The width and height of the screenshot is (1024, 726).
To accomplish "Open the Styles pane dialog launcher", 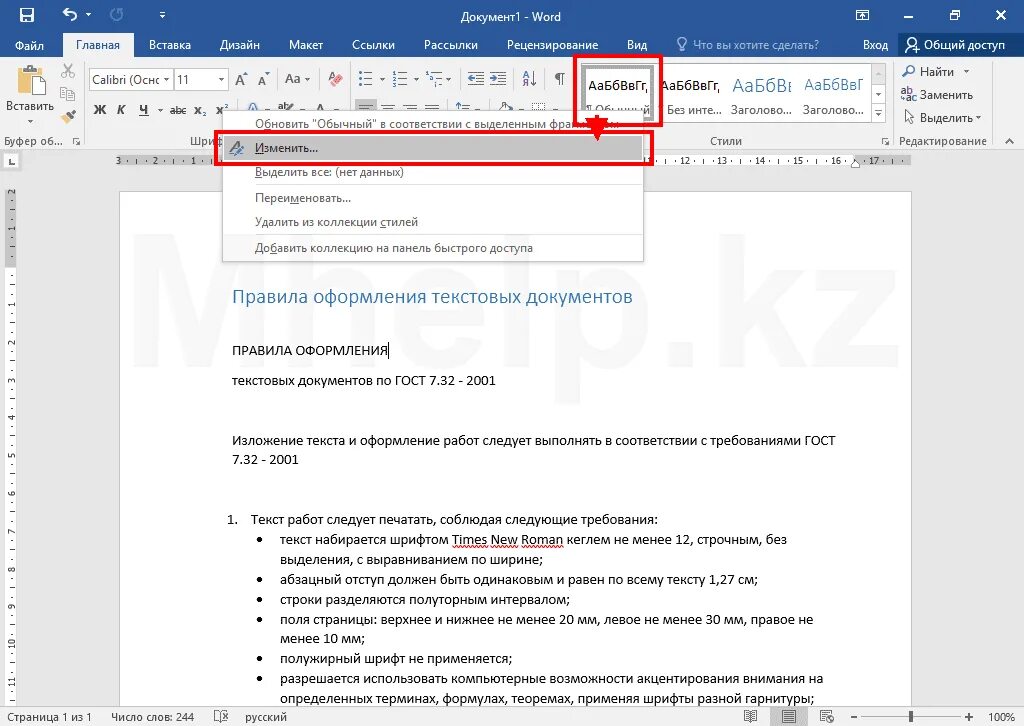I will [885, 141].
